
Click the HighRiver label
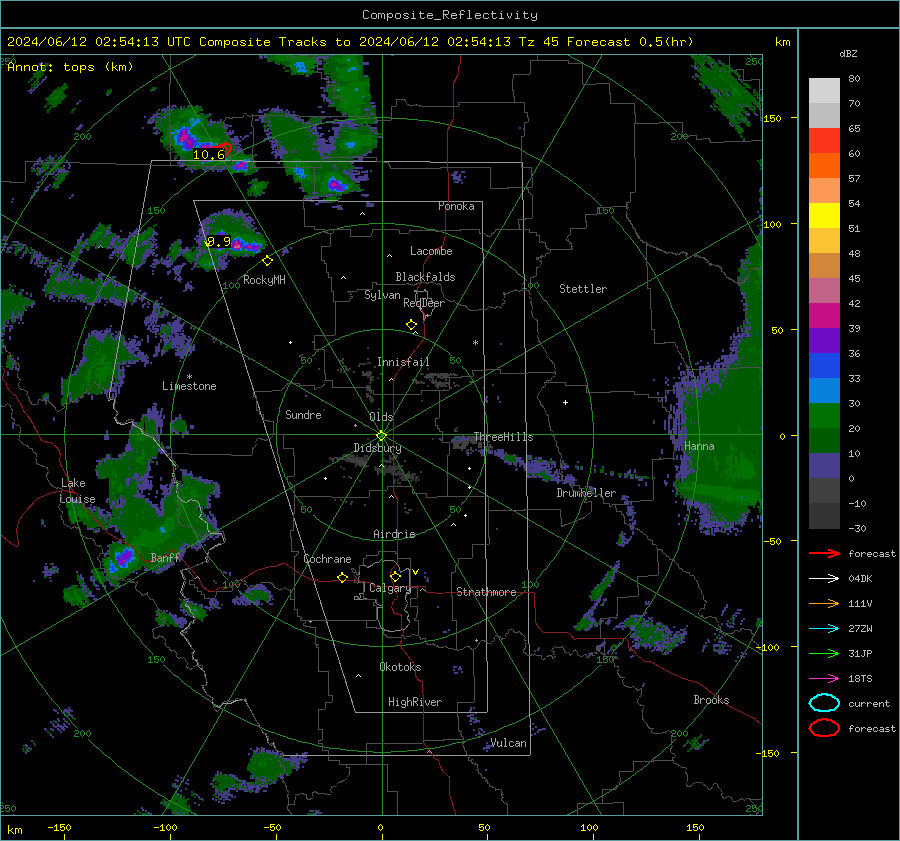click(415, 702)
